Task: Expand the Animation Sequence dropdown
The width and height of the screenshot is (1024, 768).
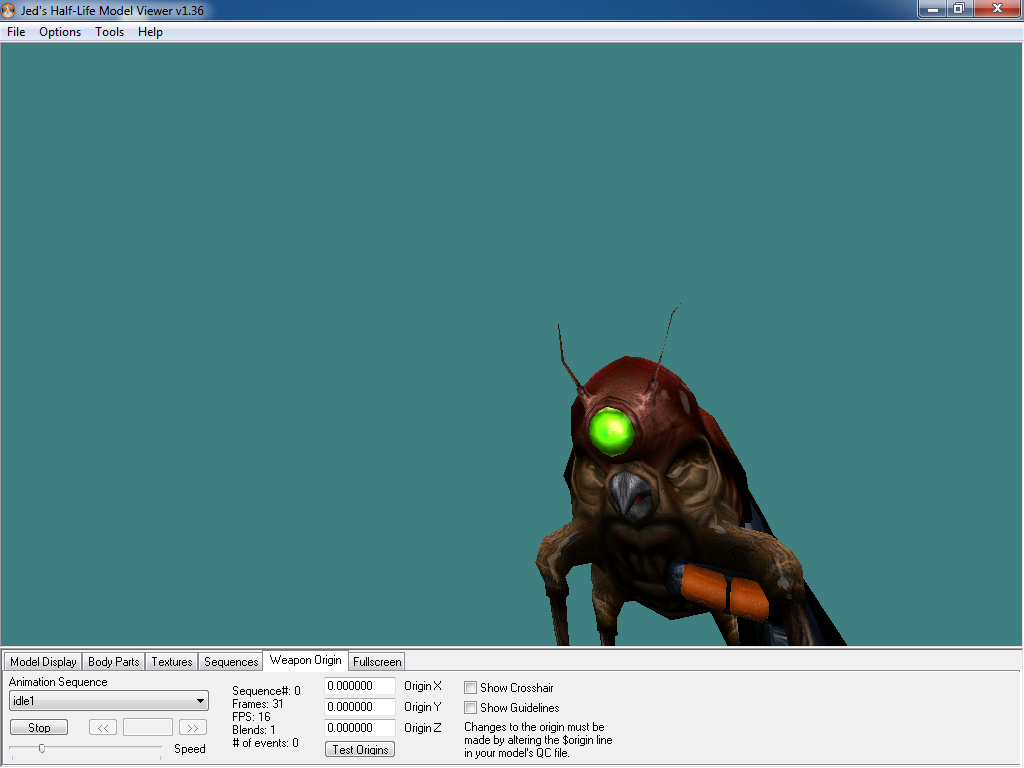Action: [x=108, y=701]
